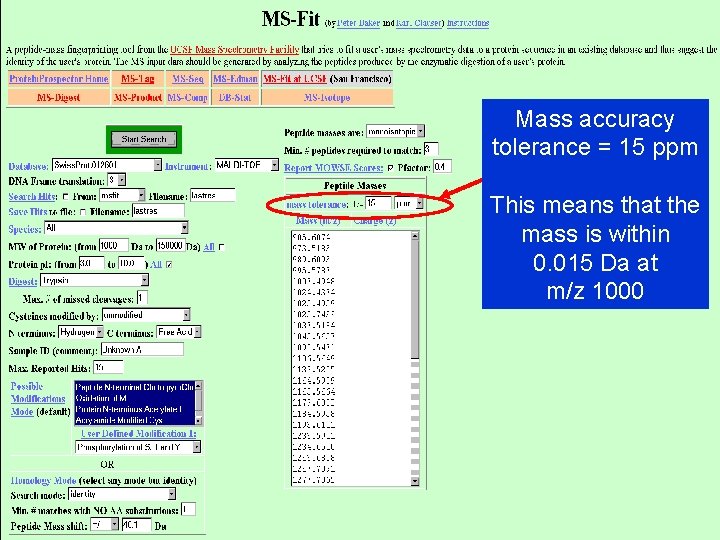This screenshot has width=720, height=540.
Task: Click the Sample ID comment field
Action: click(x=142, y=349)
